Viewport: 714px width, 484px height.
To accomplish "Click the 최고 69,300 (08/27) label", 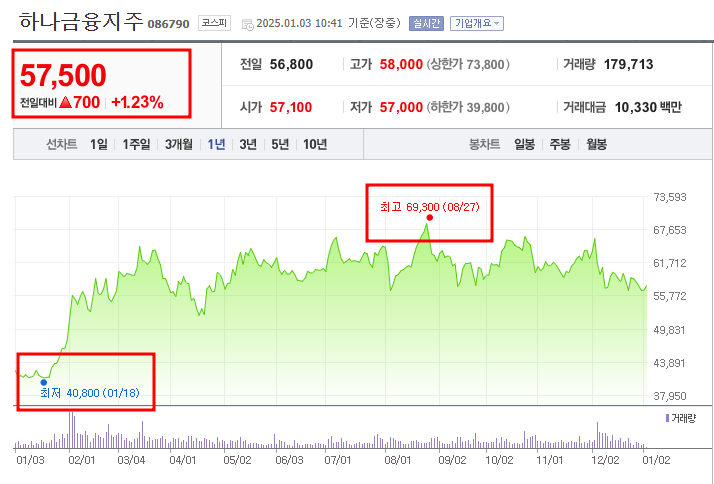I will click(429, 207).
